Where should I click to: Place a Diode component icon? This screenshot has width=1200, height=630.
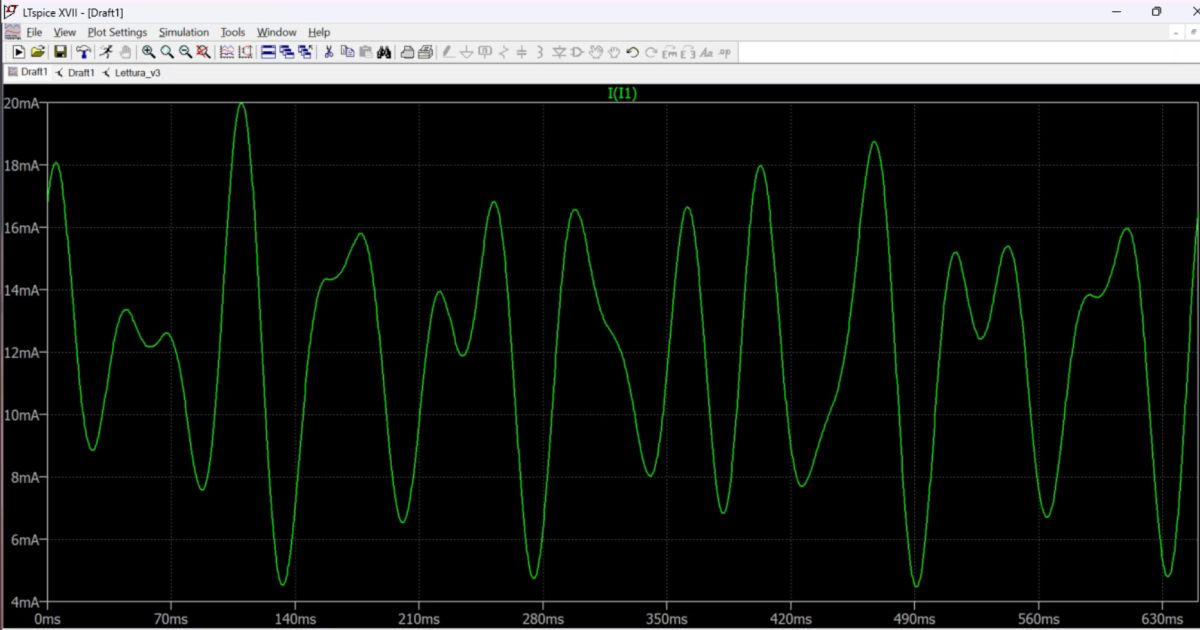click(x=559, y=51)
